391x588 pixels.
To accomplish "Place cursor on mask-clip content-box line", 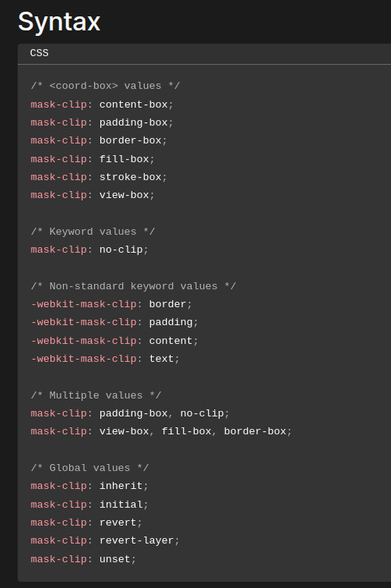I will (102, 104).
